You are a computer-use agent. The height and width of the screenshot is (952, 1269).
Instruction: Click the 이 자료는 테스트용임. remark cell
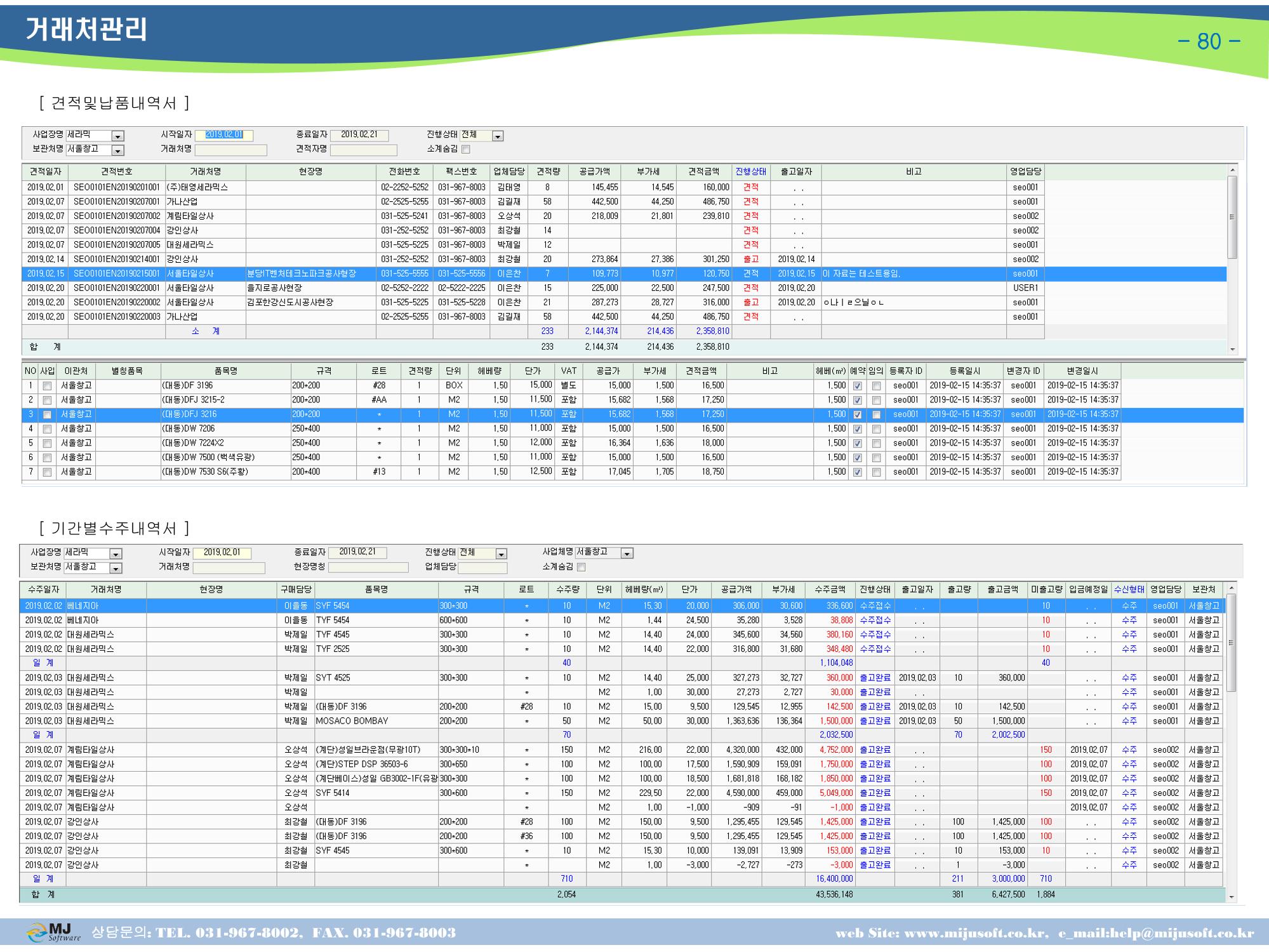[x=914, y=274]
